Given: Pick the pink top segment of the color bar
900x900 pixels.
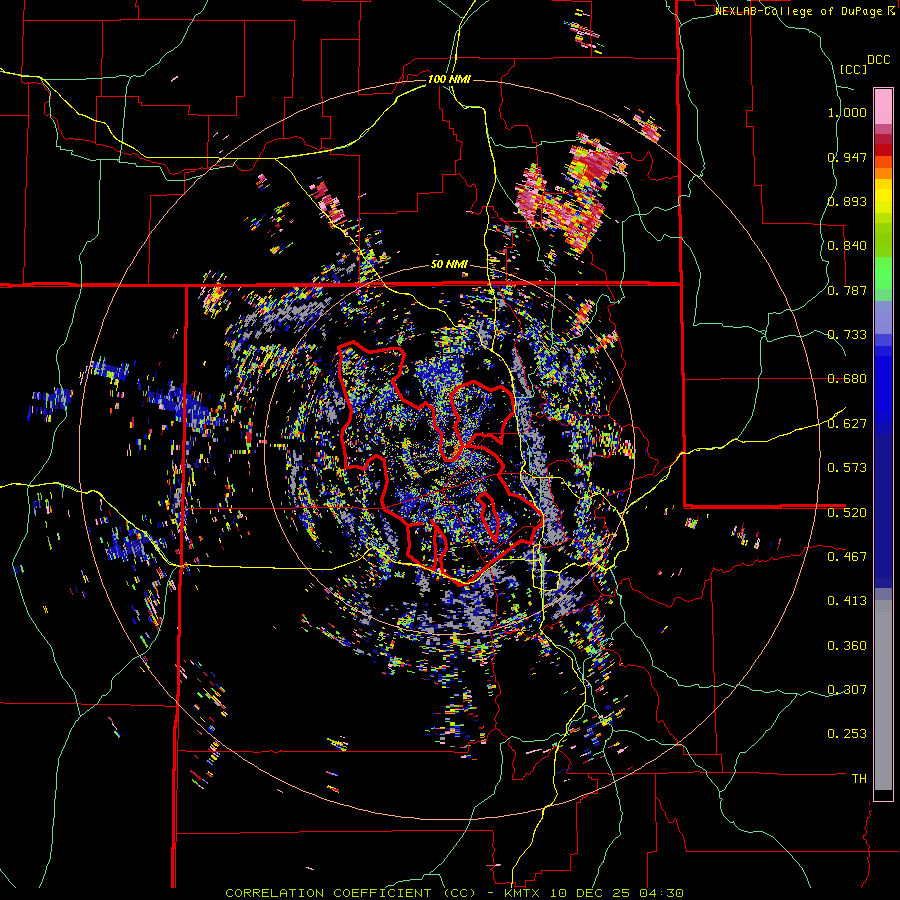Looking at the screenshot, I should click(x=883, y=106).
